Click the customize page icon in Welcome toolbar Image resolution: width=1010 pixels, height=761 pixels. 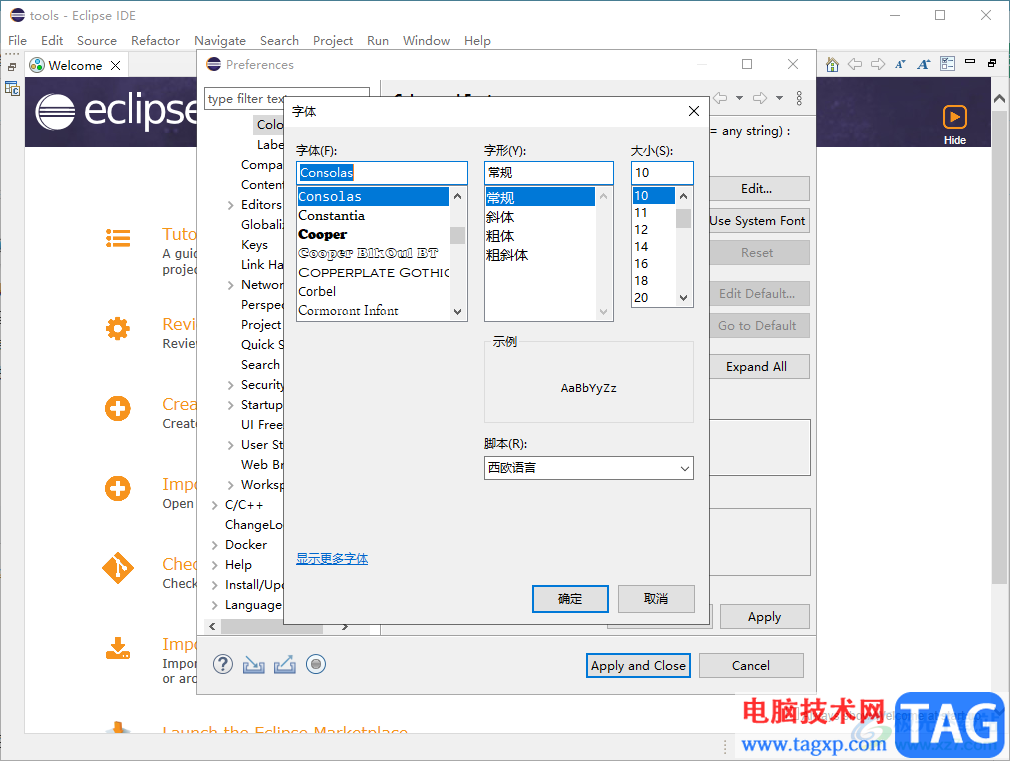tap(947, 63)
